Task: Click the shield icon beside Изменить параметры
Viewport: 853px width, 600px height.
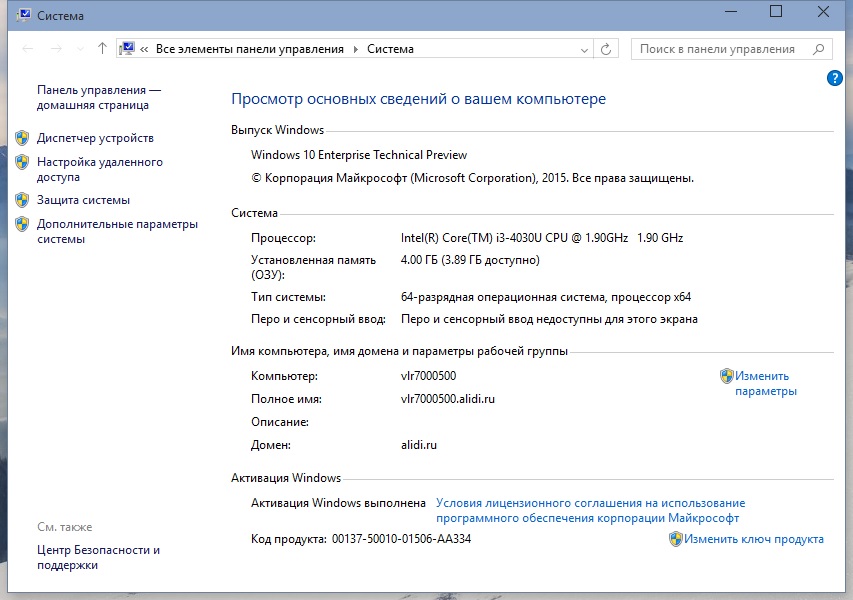Action: pos(727,376)
